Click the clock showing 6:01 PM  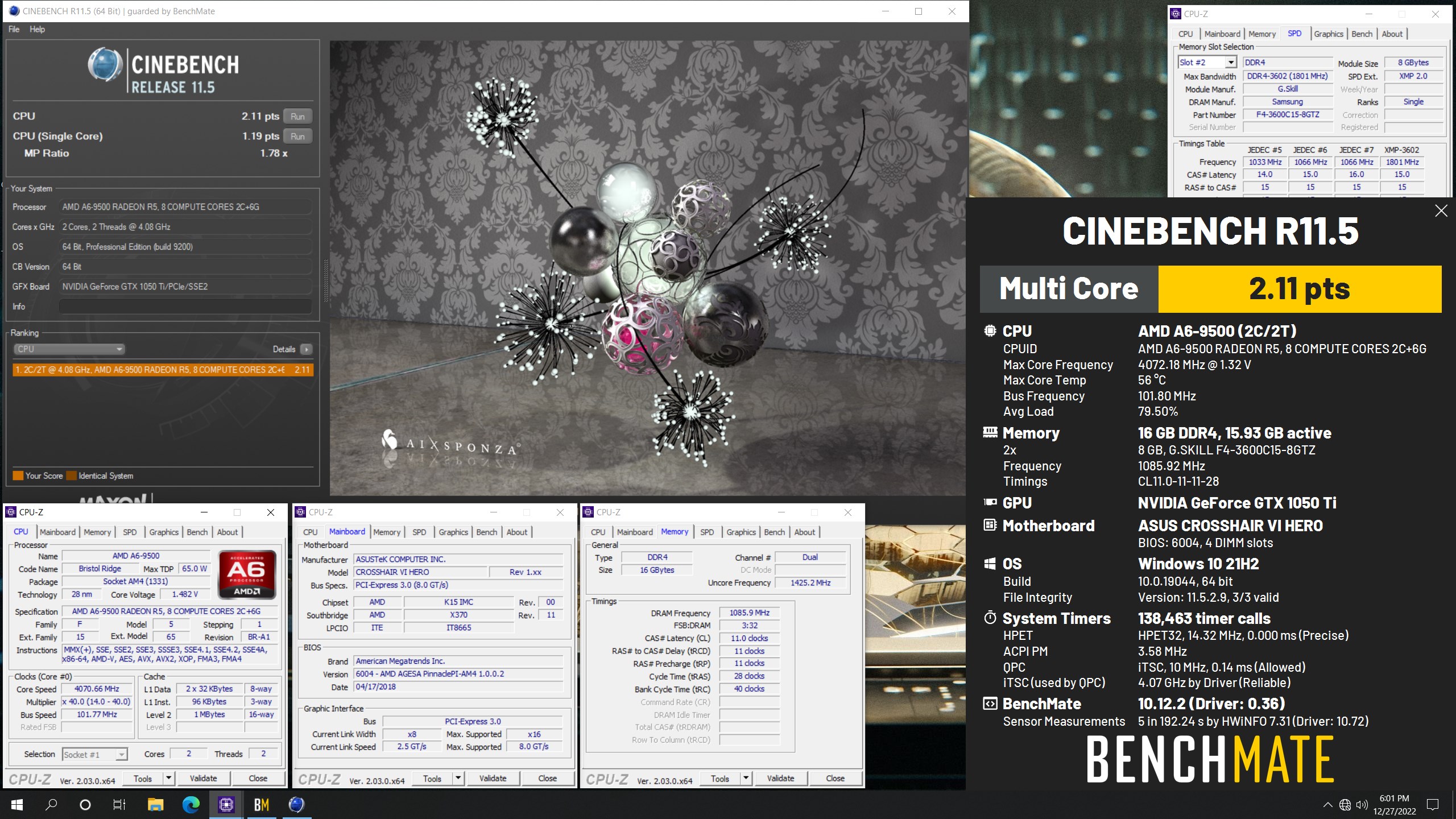click(1395, 799)
